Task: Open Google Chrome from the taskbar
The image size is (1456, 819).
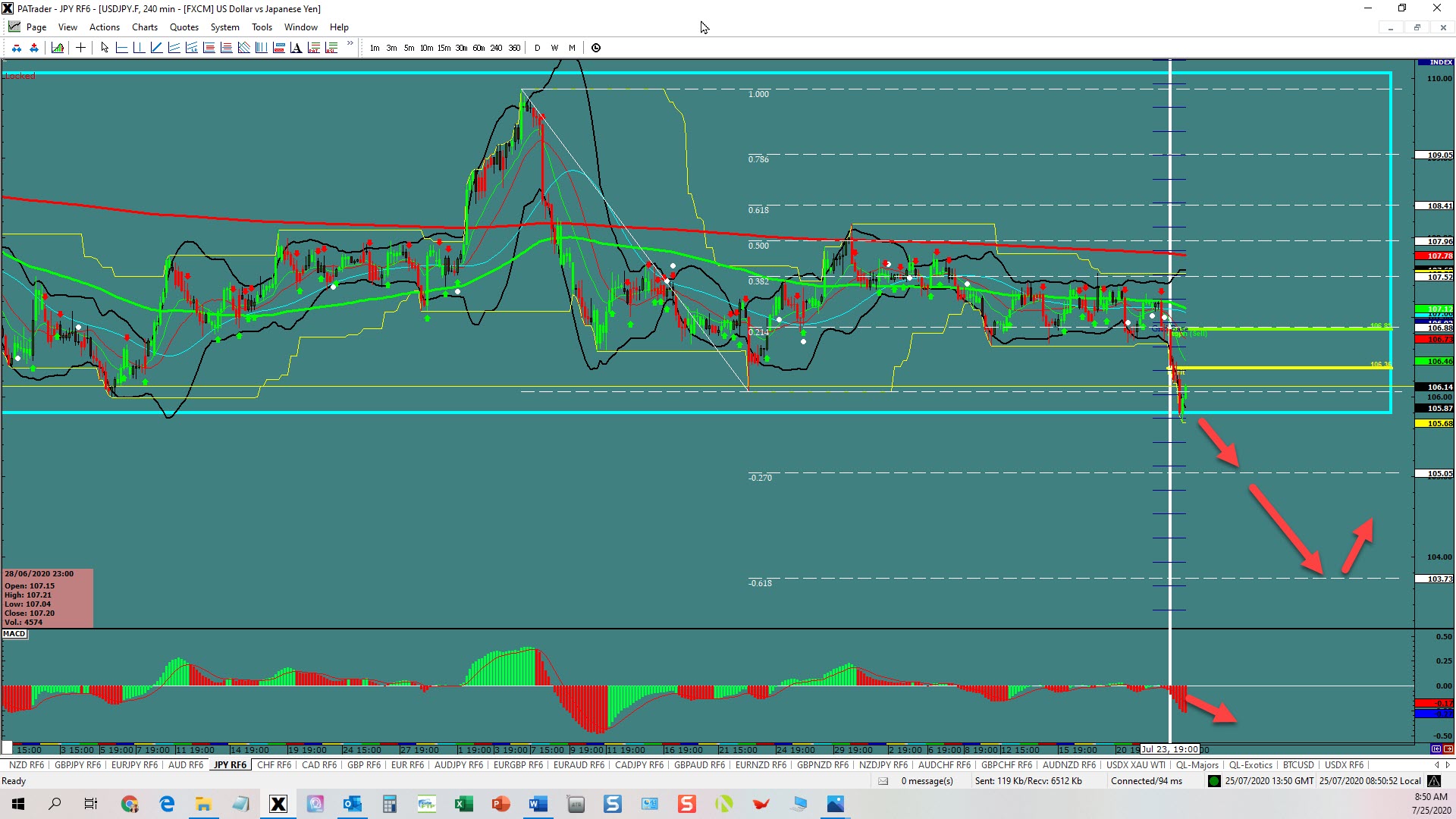Action: [x=130, y=804]
